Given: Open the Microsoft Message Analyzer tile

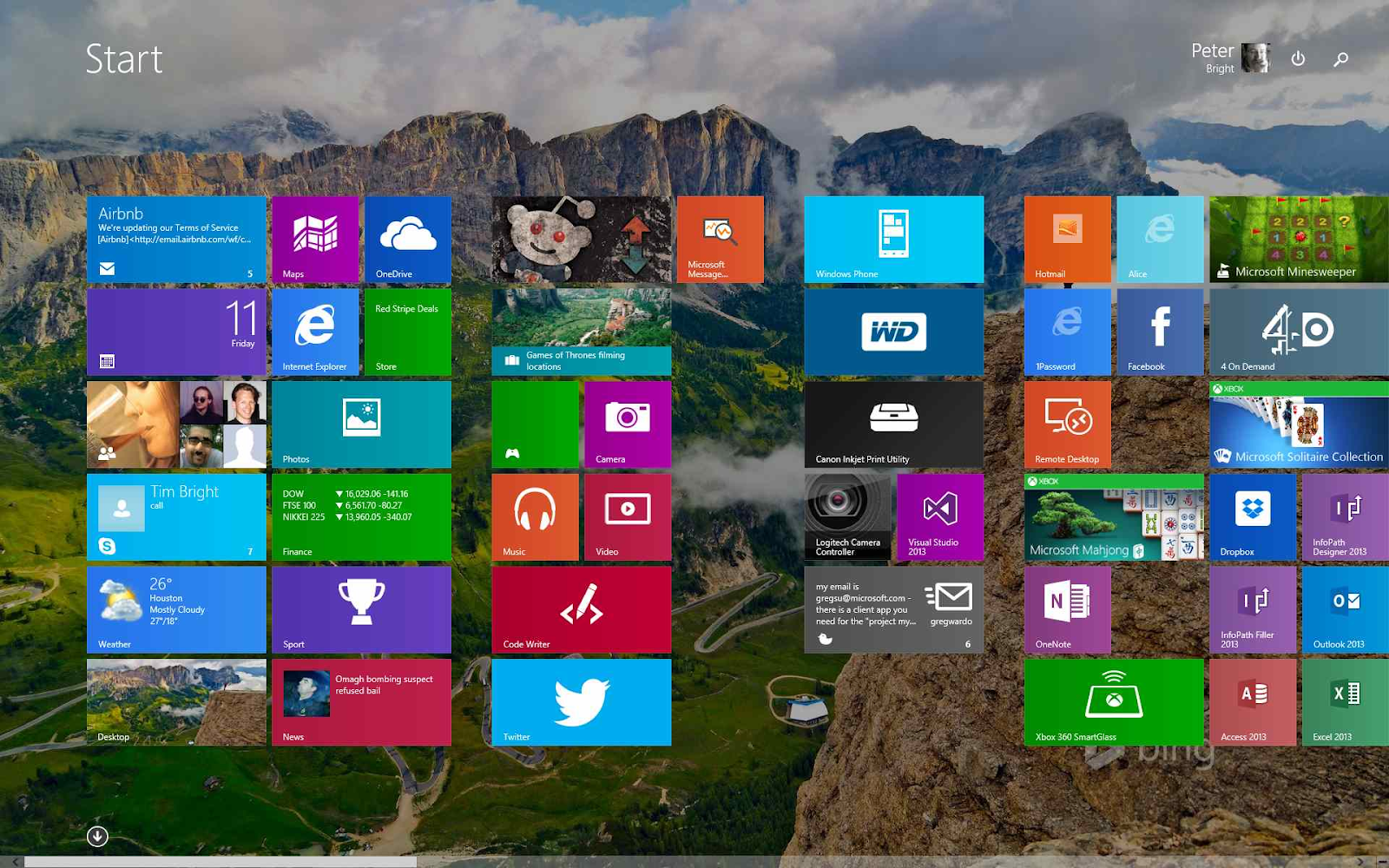Looking at the screenshot, I should click(x=721, y=240).
